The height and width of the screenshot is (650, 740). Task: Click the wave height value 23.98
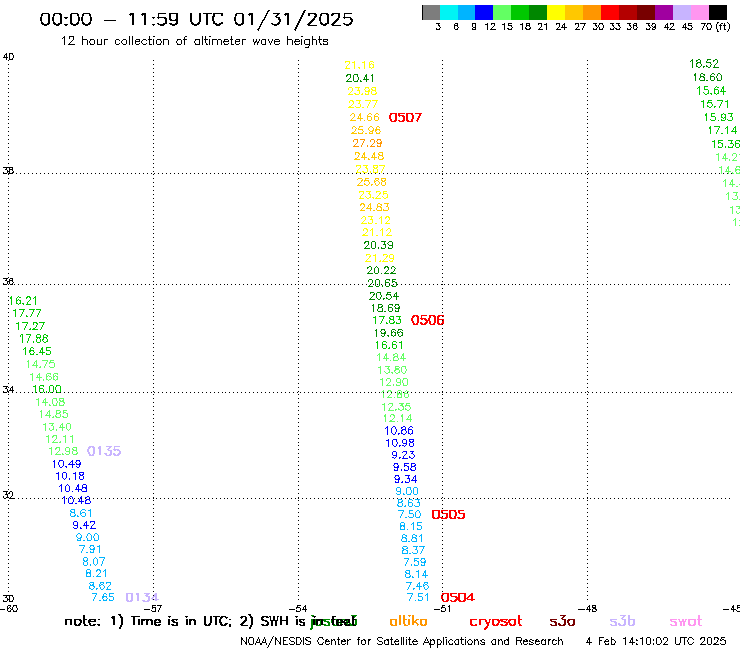point(362,91)
